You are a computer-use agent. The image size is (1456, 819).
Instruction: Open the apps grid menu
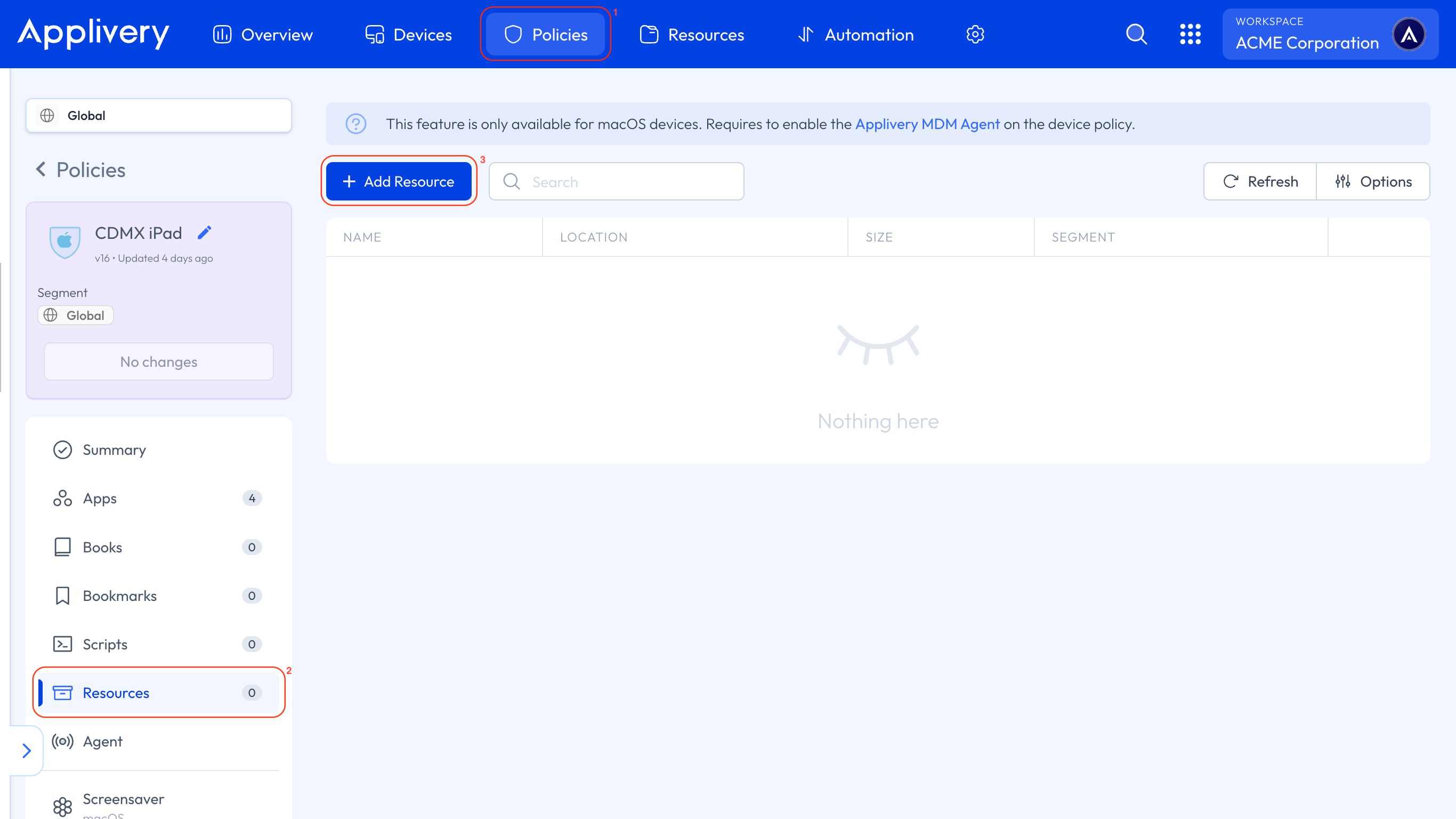[1191, 34]
